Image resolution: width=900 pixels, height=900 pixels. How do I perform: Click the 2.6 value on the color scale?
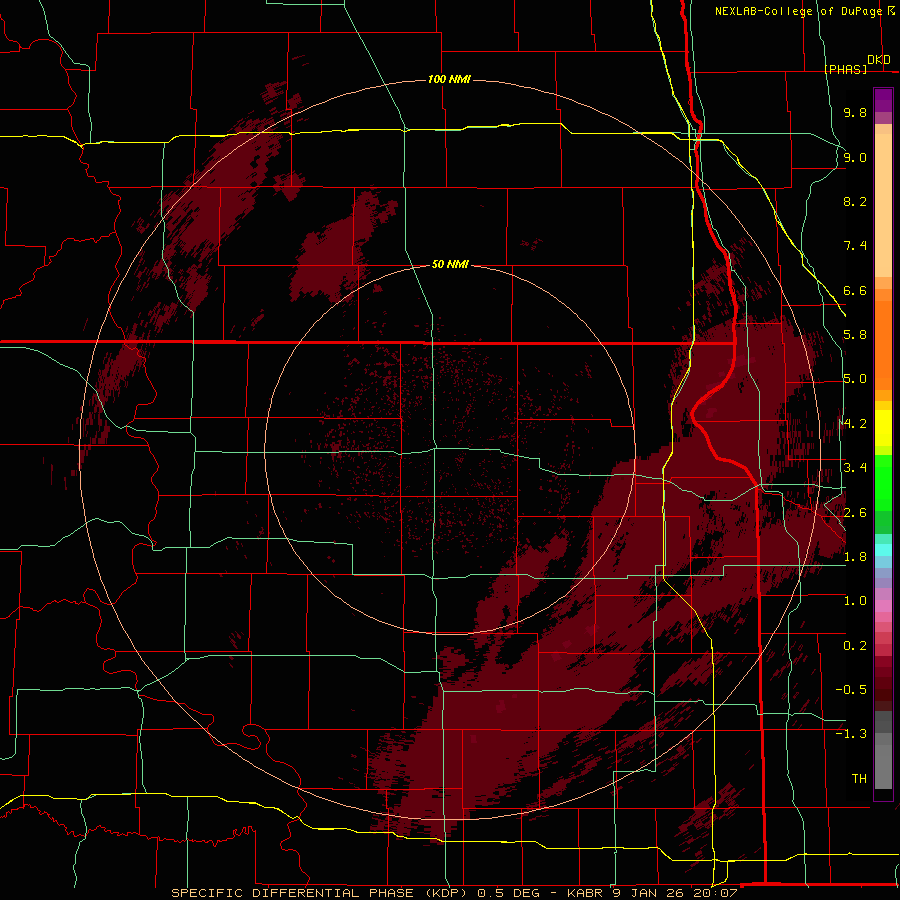[855, 513]
